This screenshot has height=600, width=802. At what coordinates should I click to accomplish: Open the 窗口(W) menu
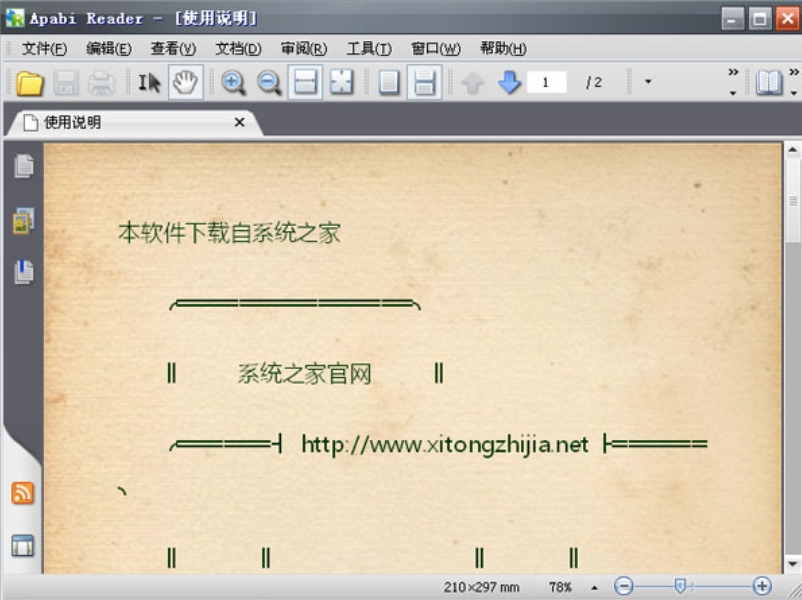tap(436, 49)
